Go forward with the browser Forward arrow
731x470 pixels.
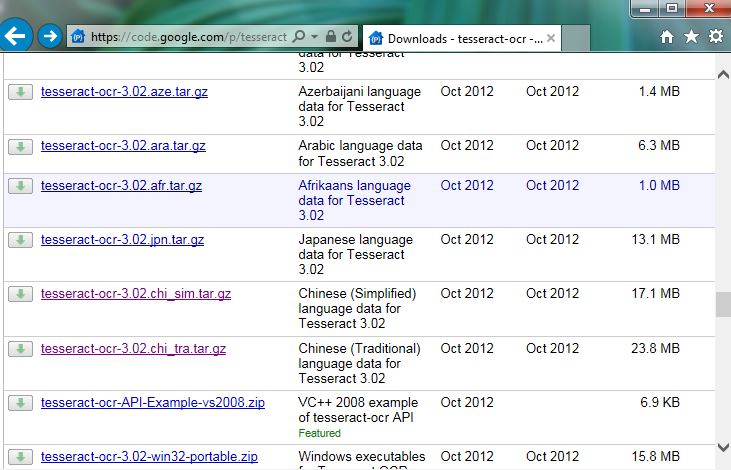50,36
